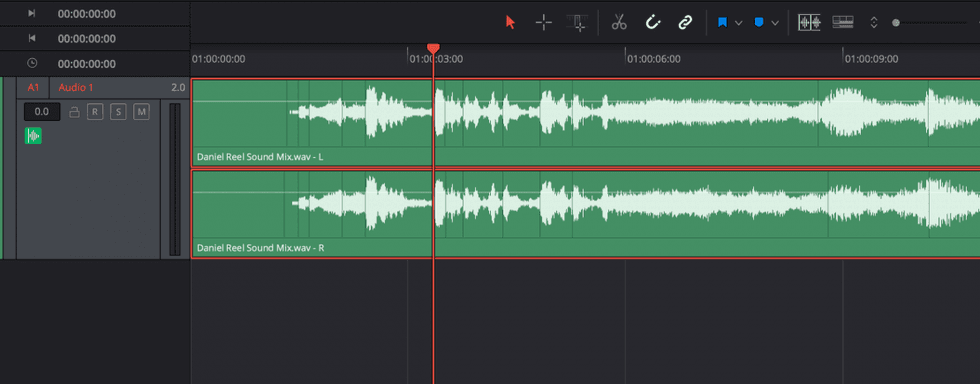The width and height of the screenshot is (980, 384).
Task: Open the Marker color dropdown arrow
Action: pos(775,23)
